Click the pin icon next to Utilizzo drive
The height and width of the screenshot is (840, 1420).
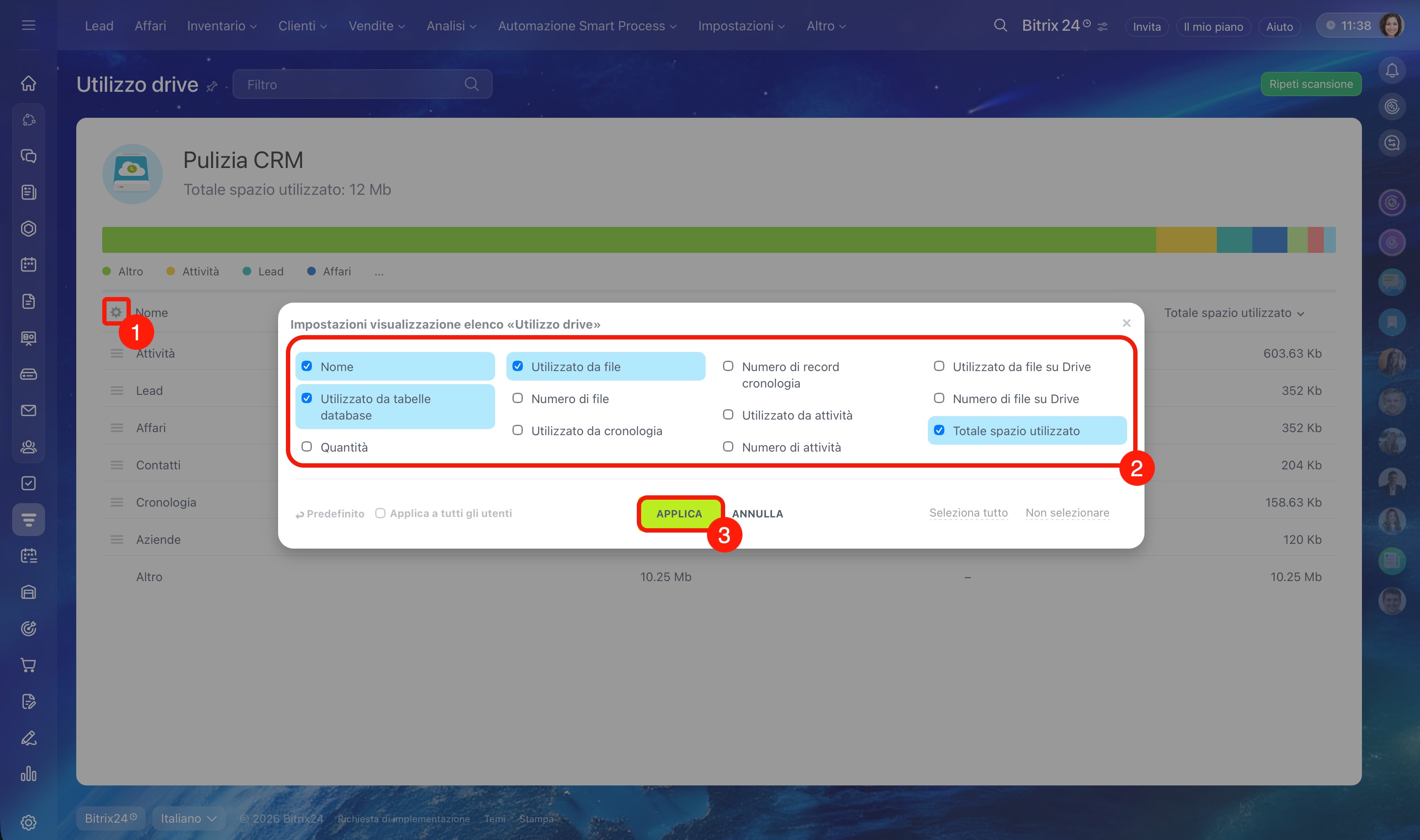click(212, 86)
